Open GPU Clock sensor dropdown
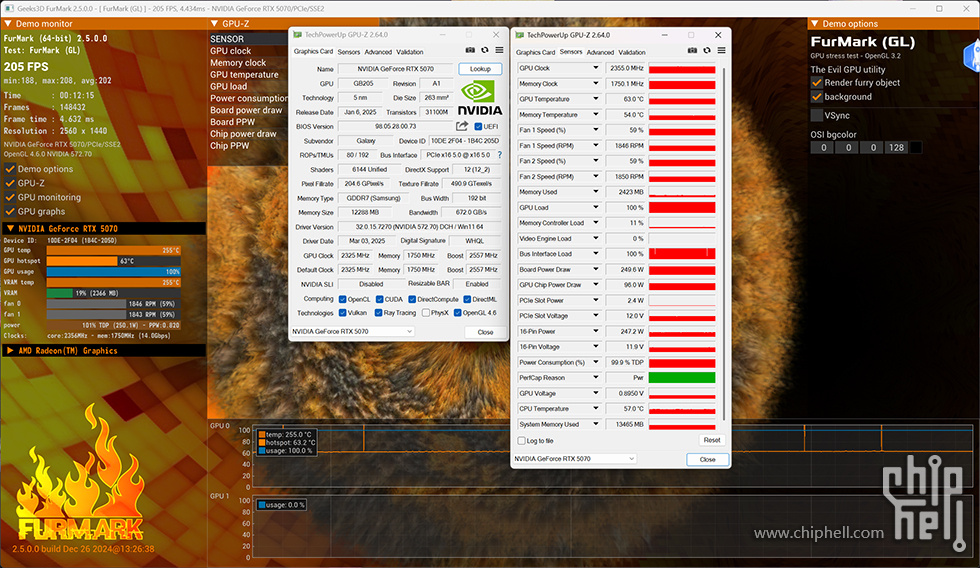Screen dimensions: 980x568 click(596, 68)
